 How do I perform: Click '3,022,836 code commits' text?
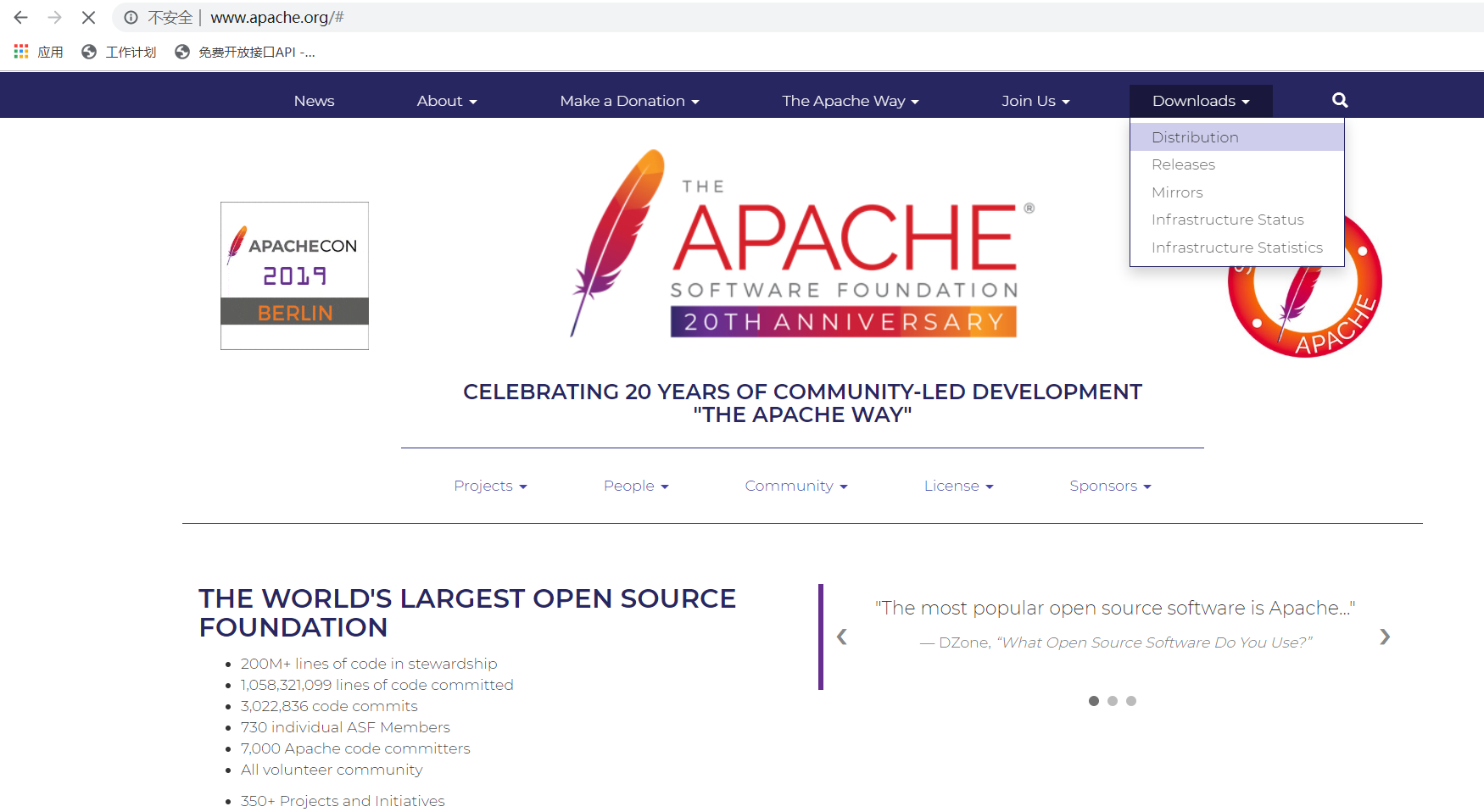coord(329,706)
